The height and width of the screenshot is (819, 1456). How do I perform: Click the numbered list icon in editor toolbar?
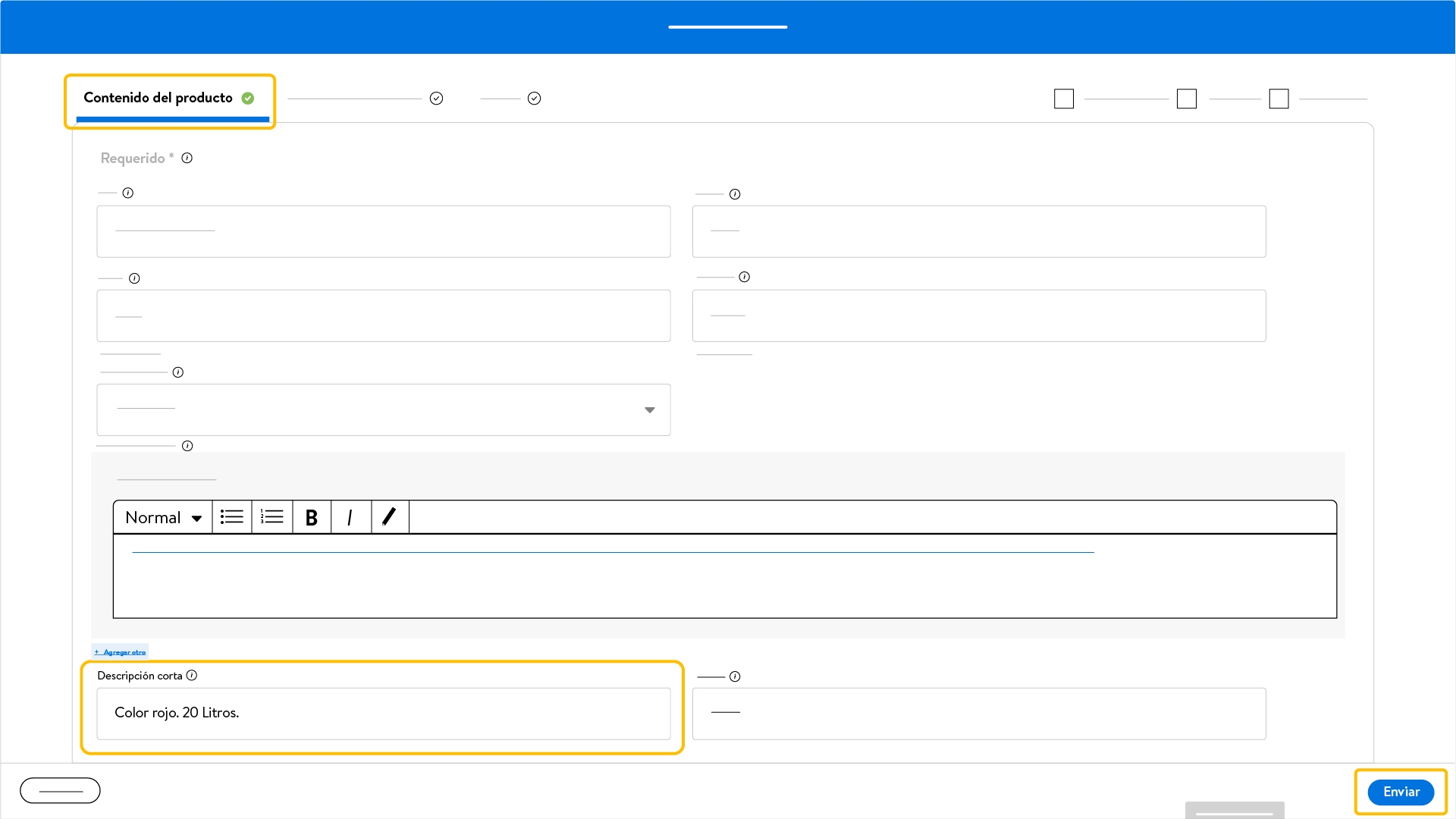point(271,517)
